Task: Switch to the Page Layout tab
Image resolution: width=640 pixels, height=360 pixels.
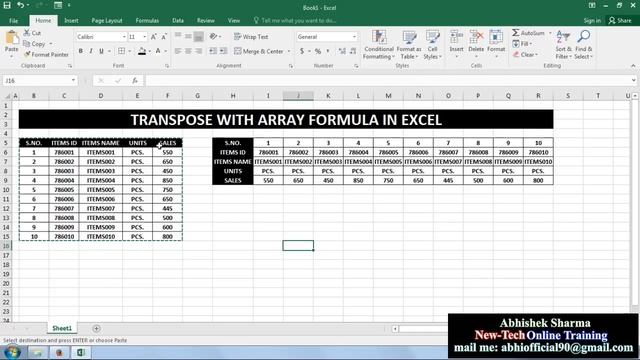Action: [107, 20]
